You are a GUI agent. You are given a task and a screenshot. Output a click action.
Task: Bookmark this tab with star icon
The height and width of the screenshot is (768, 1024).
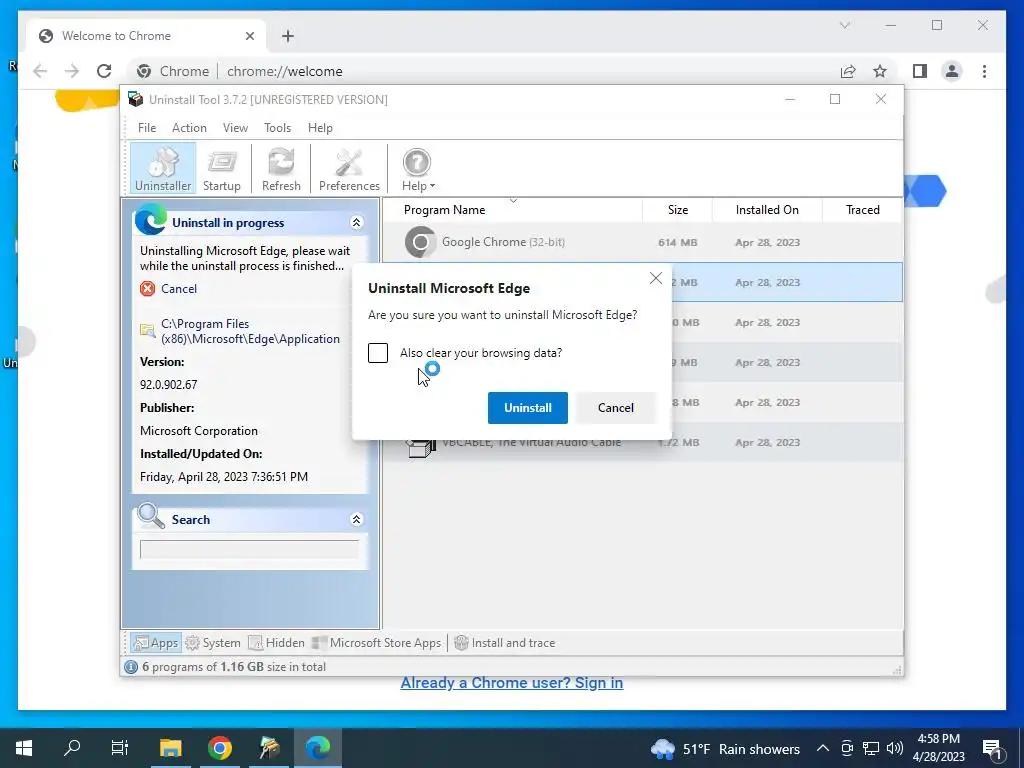[x=880, y=71]
